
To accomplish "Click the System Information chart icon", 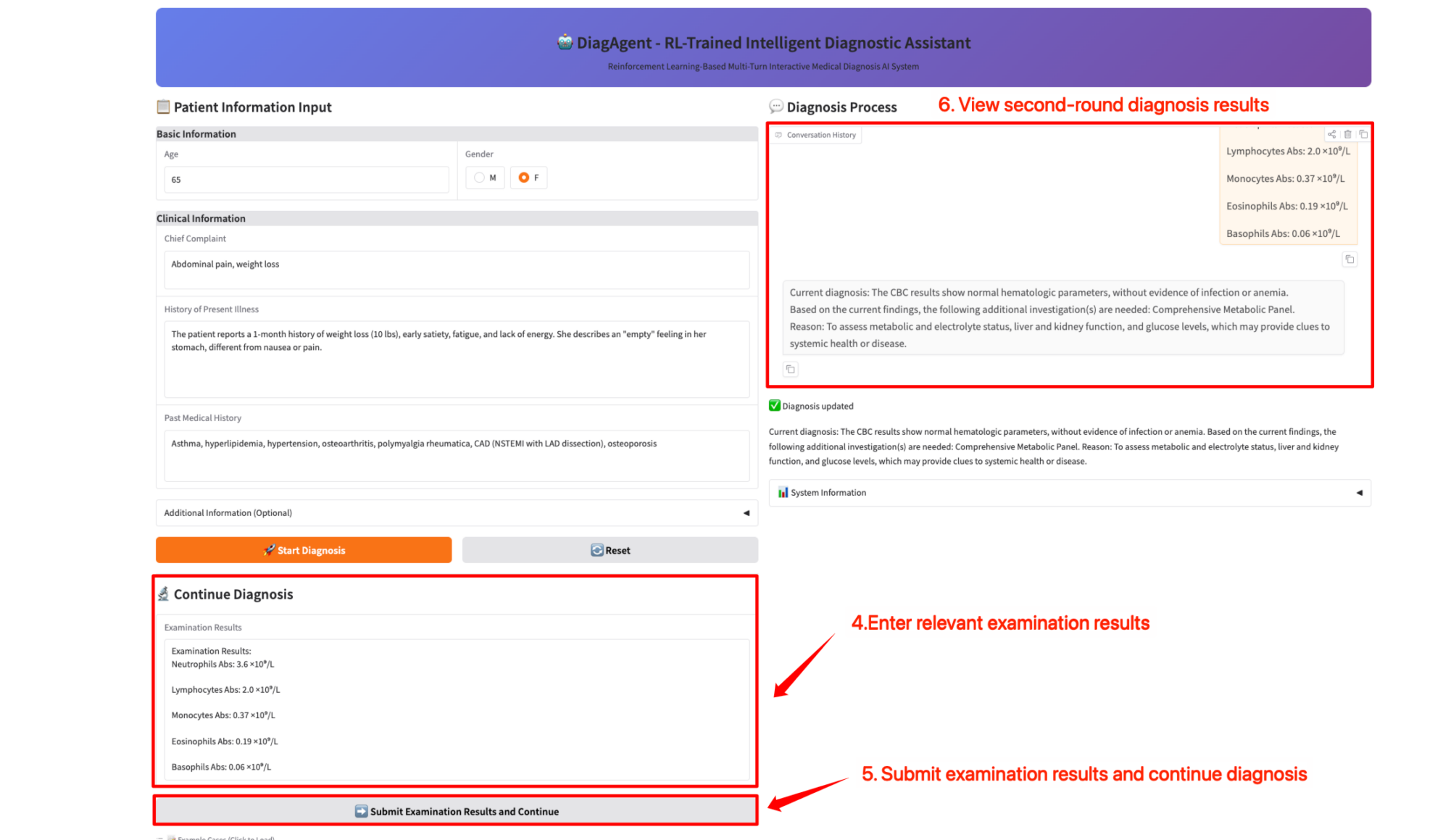I will pyautogui.click(x=783, y=492).
